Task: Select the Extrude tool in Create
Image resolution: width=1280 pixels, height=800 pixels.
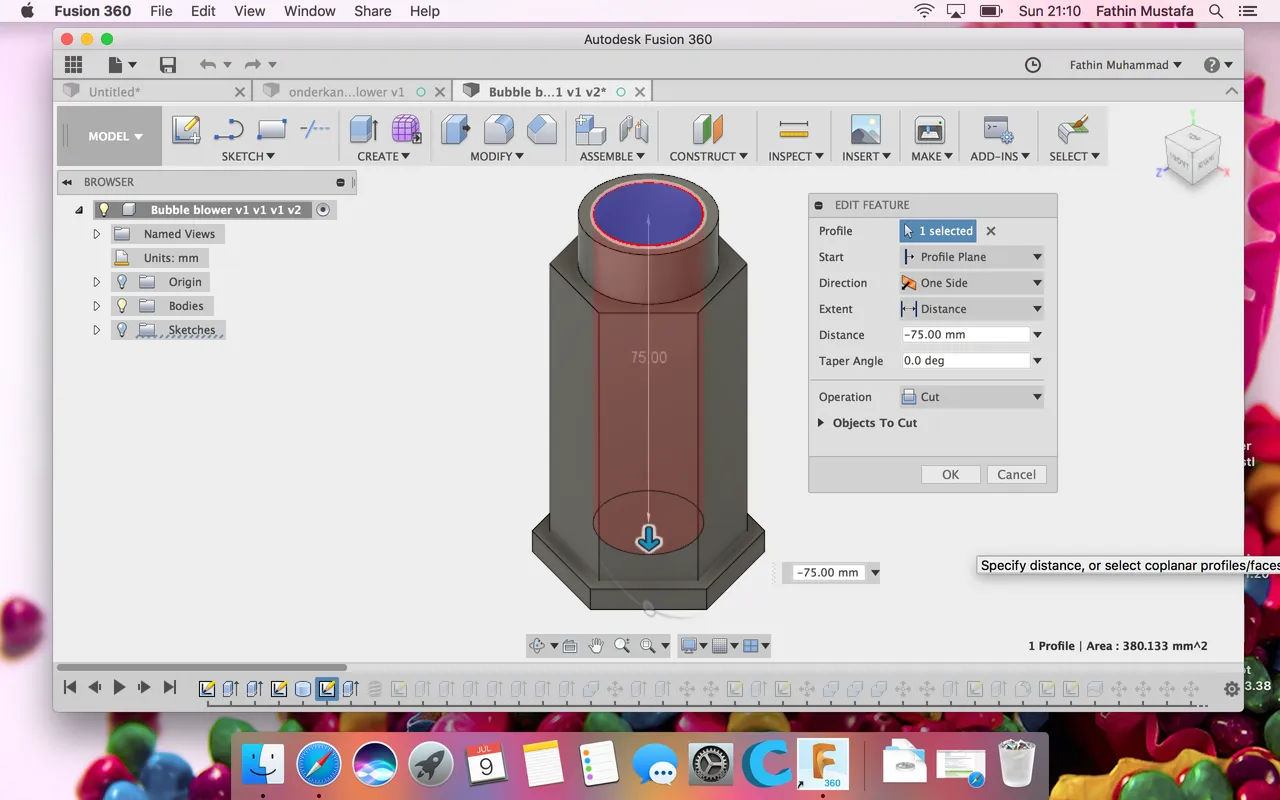Action: coord(363,129)
